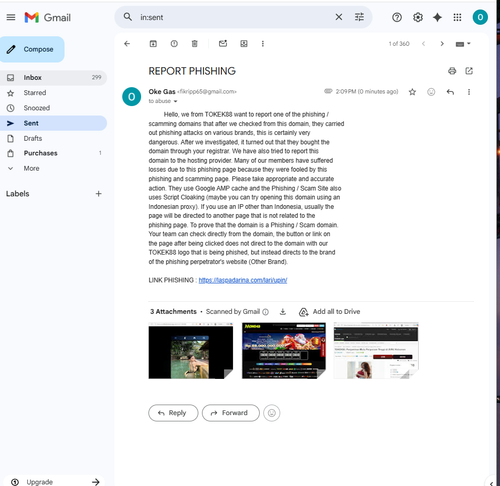
Task: Click the sender avatar O circle
Action: (x=131, y=97)
